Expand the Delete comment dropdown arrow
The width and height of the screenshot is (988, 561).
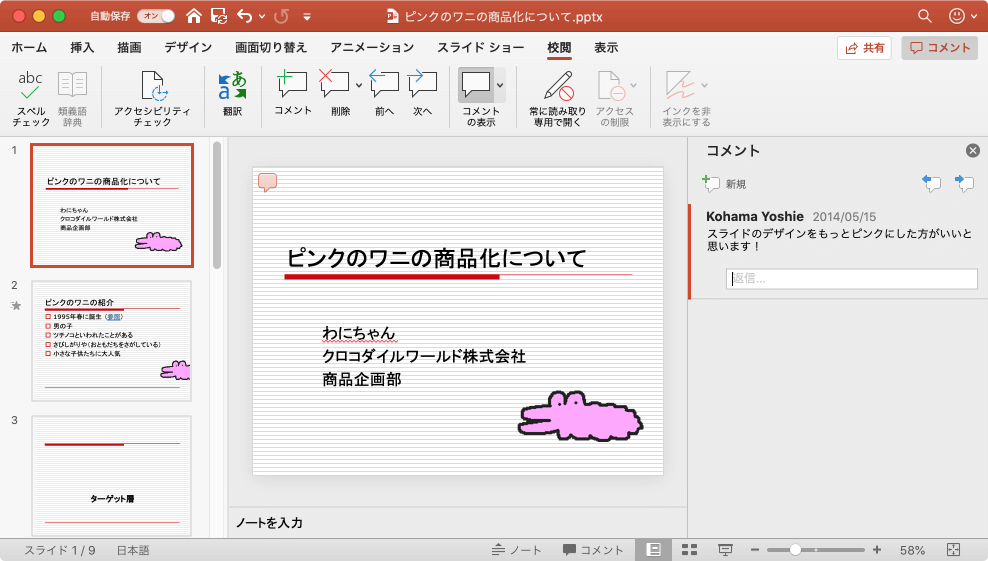click(x=358, y=85)
